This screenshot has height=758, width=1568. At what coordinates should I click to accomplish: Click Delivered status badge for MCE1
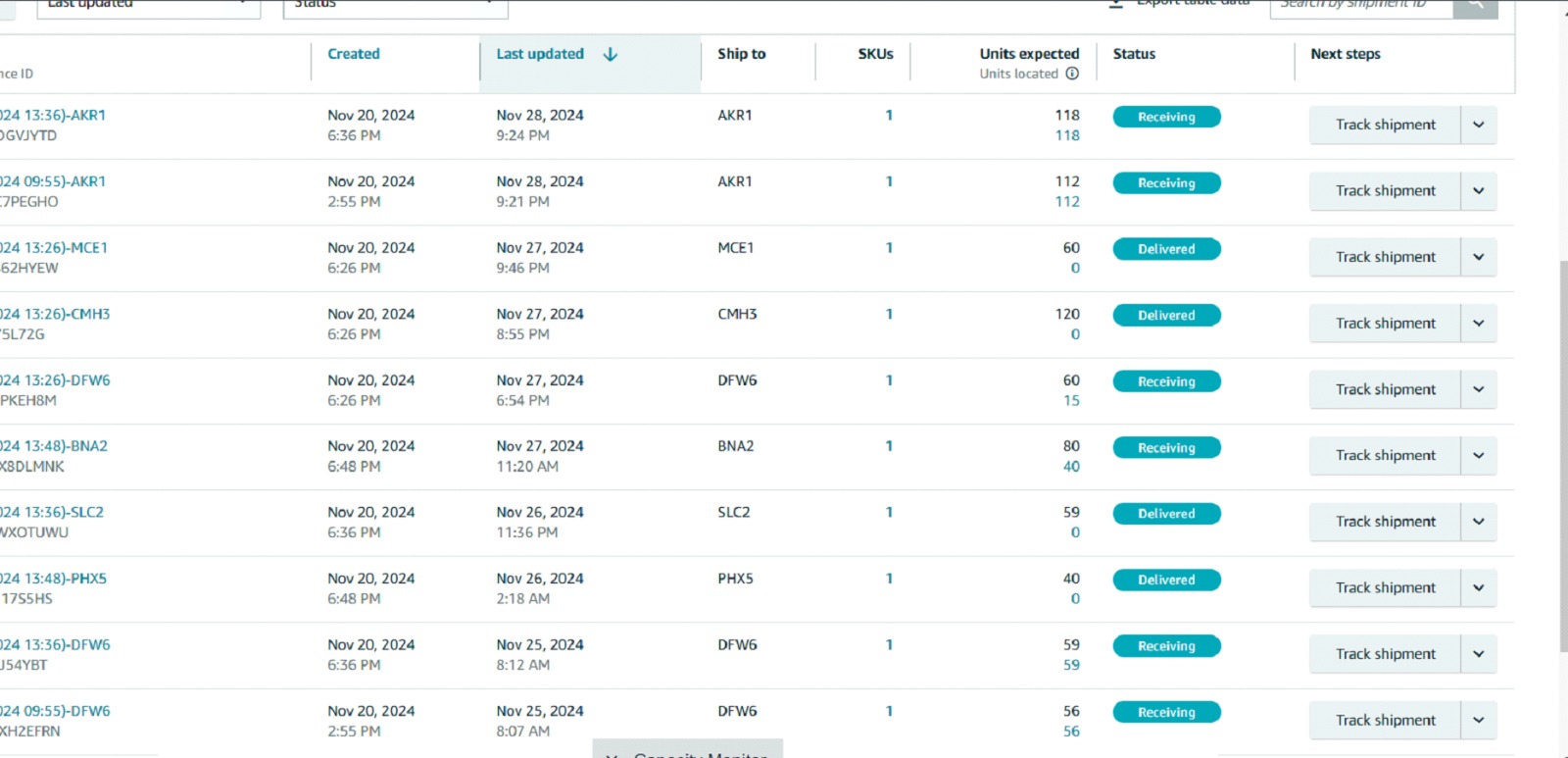coord(1166,249)
